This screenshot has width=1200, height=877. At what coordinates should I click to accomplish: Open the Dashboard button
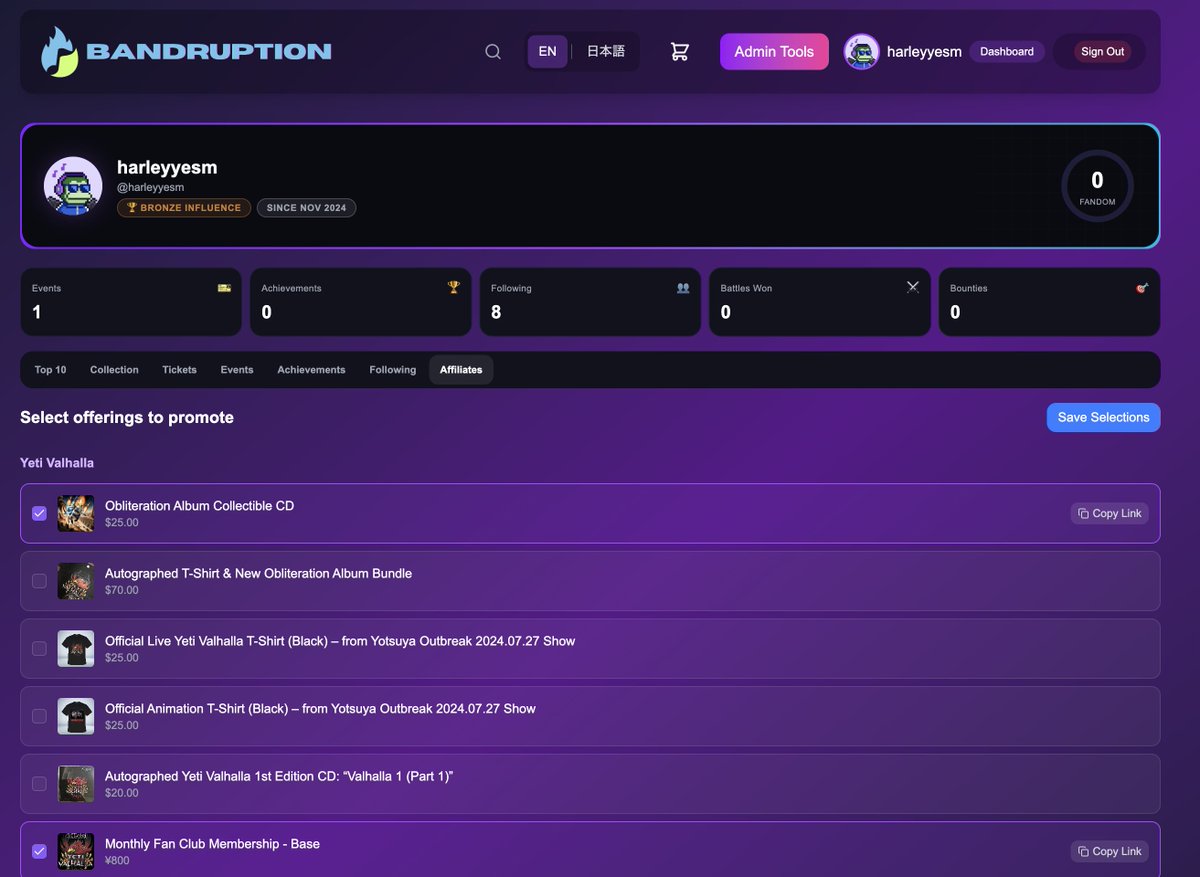point(1007,52)
